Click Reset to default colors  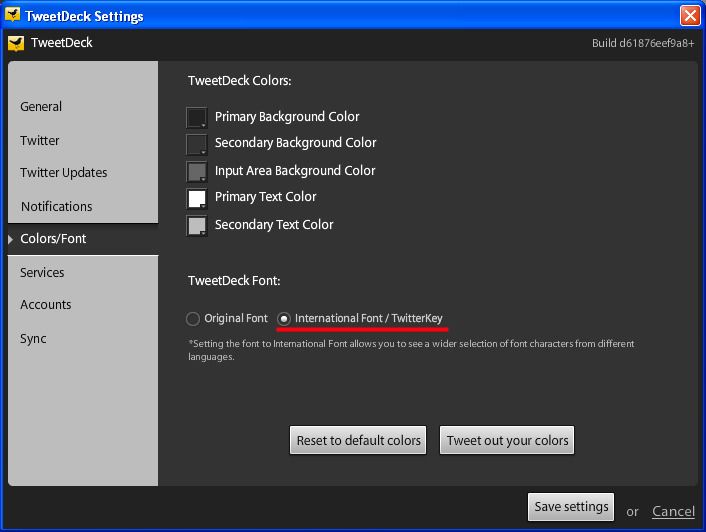358,440
